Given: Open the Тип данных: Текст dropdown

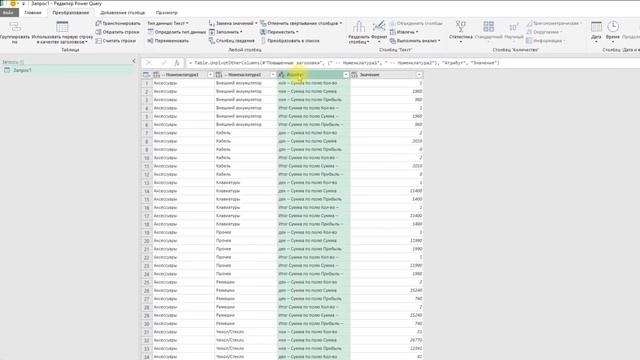Looking at the screenshot, I should click(168, 23).
